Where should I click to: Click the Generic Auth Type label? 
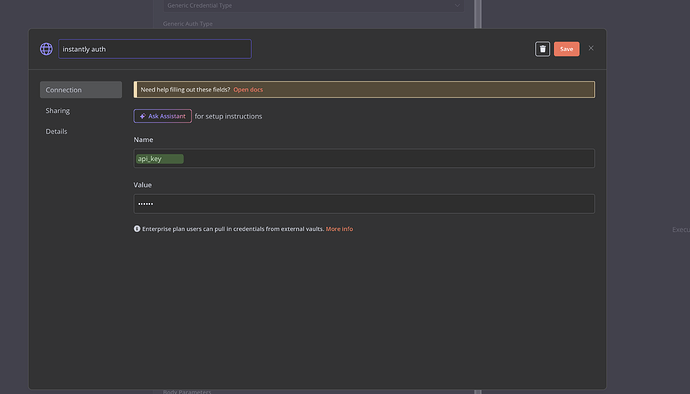(x=187, y=24)
